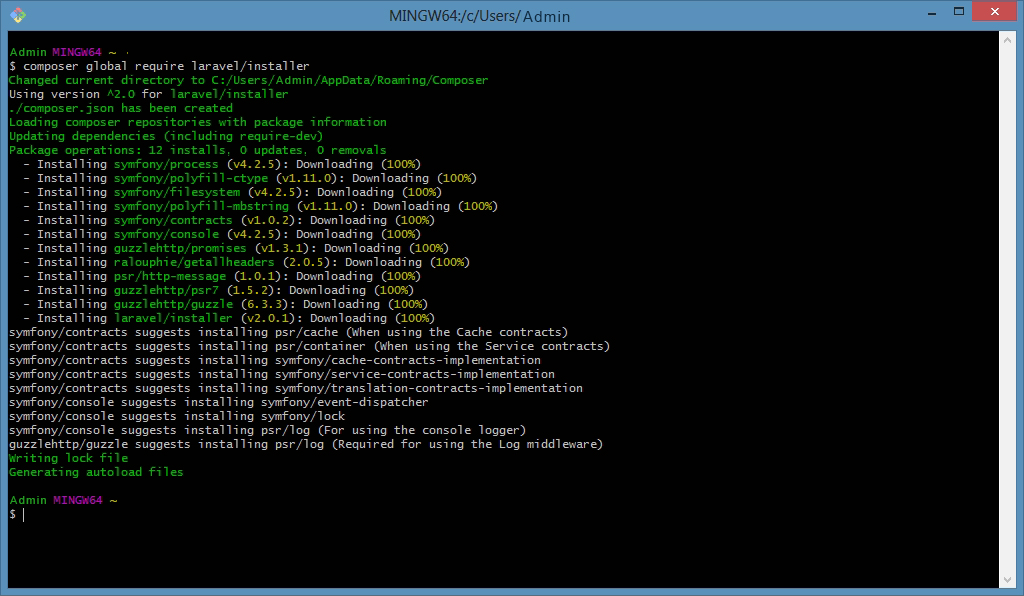
Task: Click './composer.json has been created' line
Action: click(x=121, y=108)
